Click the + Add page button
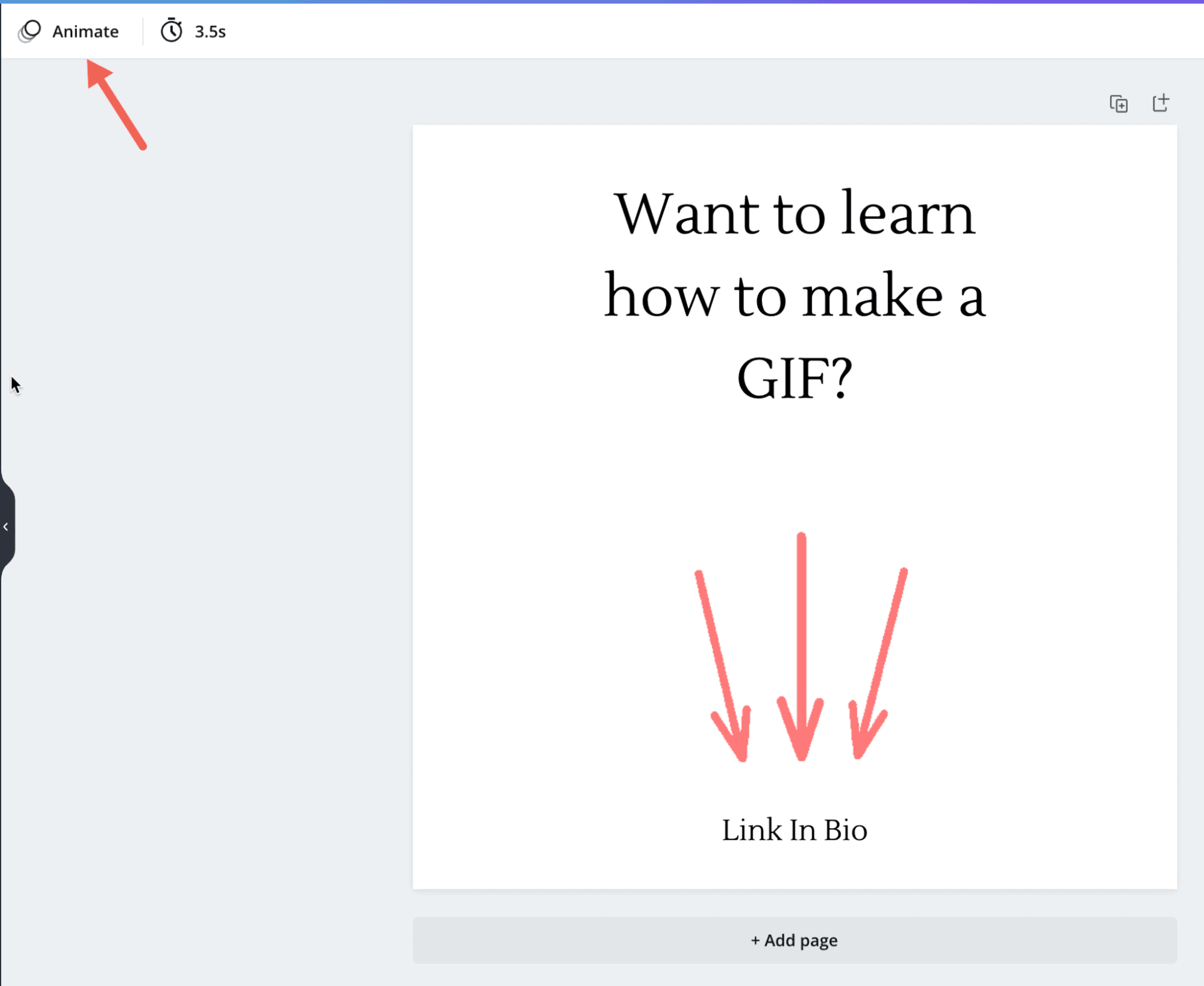The width and height of the screenshot is (1204, 986). (794, 940)
